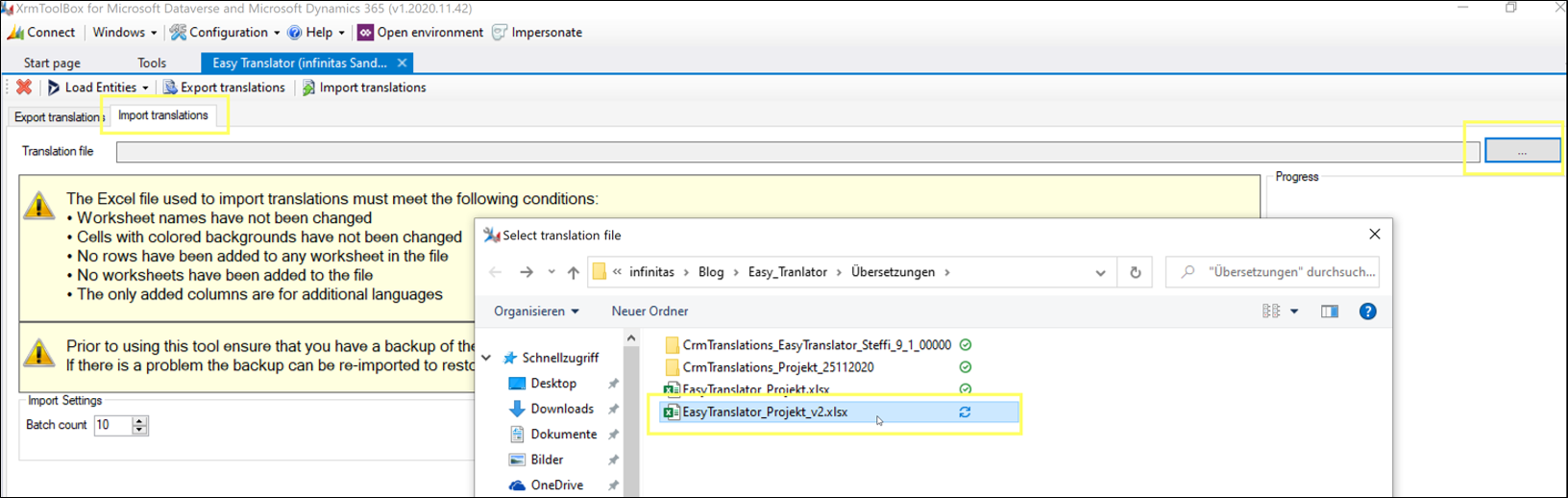Screen dimensions: 1568x498
Task: Click Export translations toolbar button
Action: pos(224,87)
